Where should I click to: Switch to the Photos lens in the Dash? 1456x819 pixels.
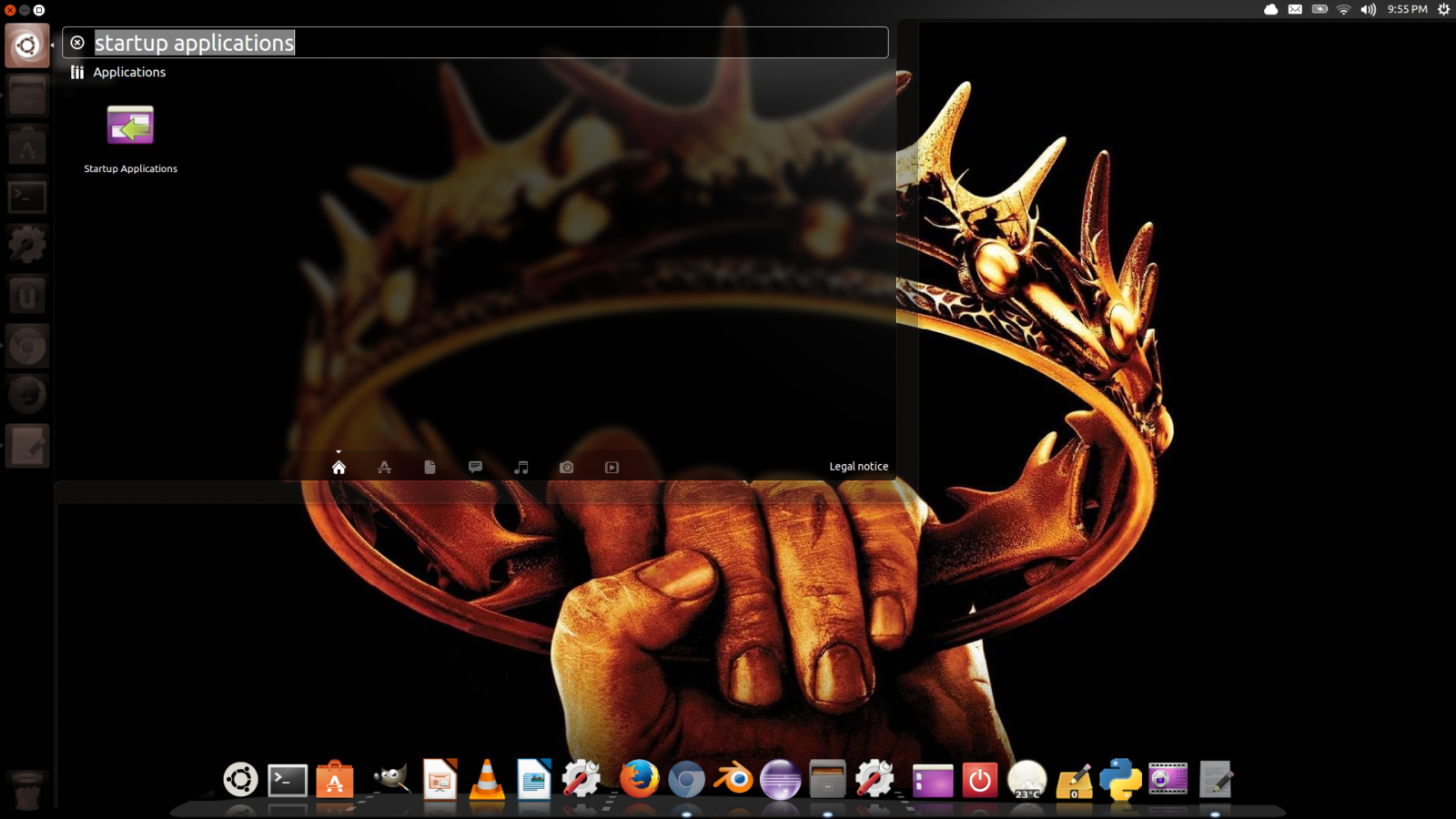[x=566, y=467]
